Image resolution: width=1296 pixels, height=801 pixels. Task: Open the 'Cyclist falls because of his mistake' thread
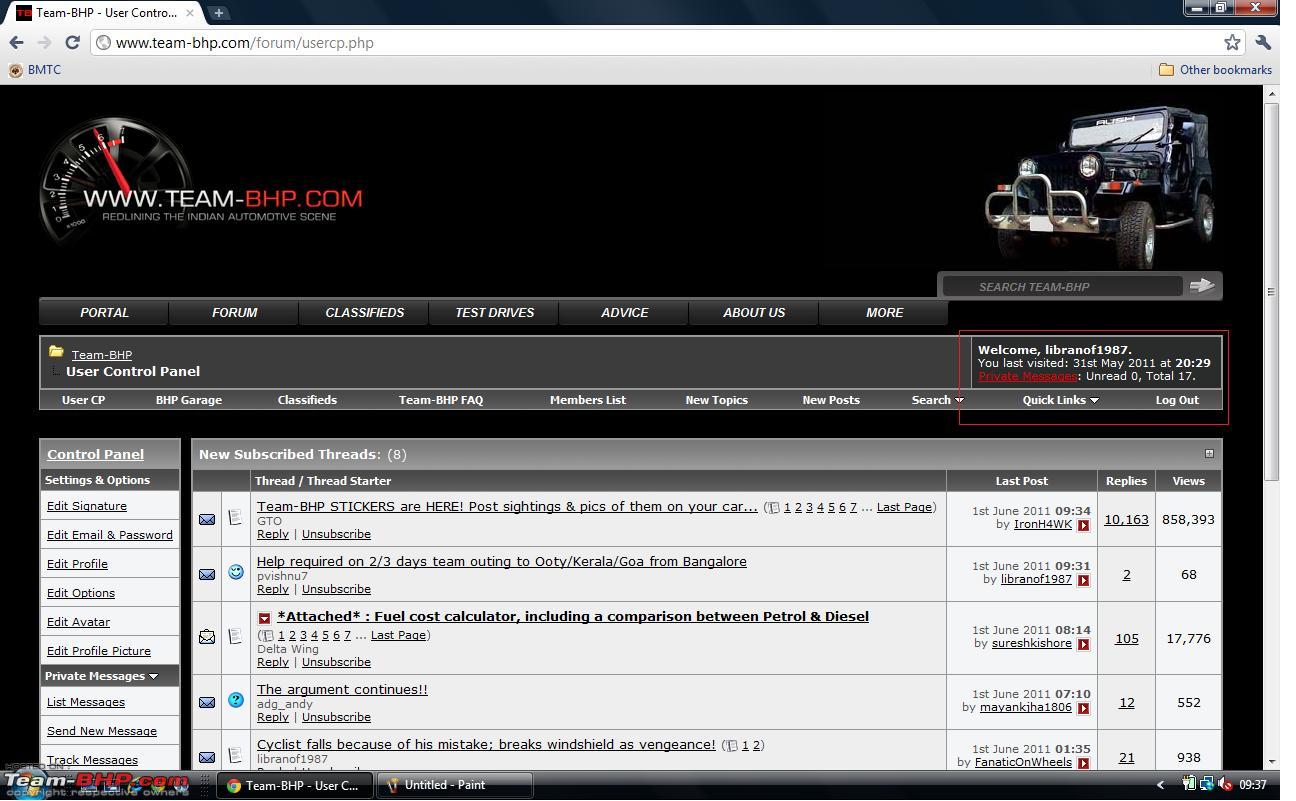tap(486, 744)
